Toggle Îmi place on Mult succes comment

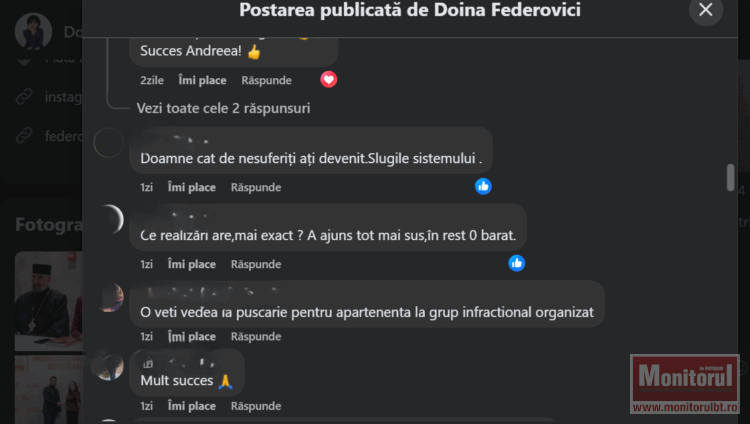tap(191, 406)
